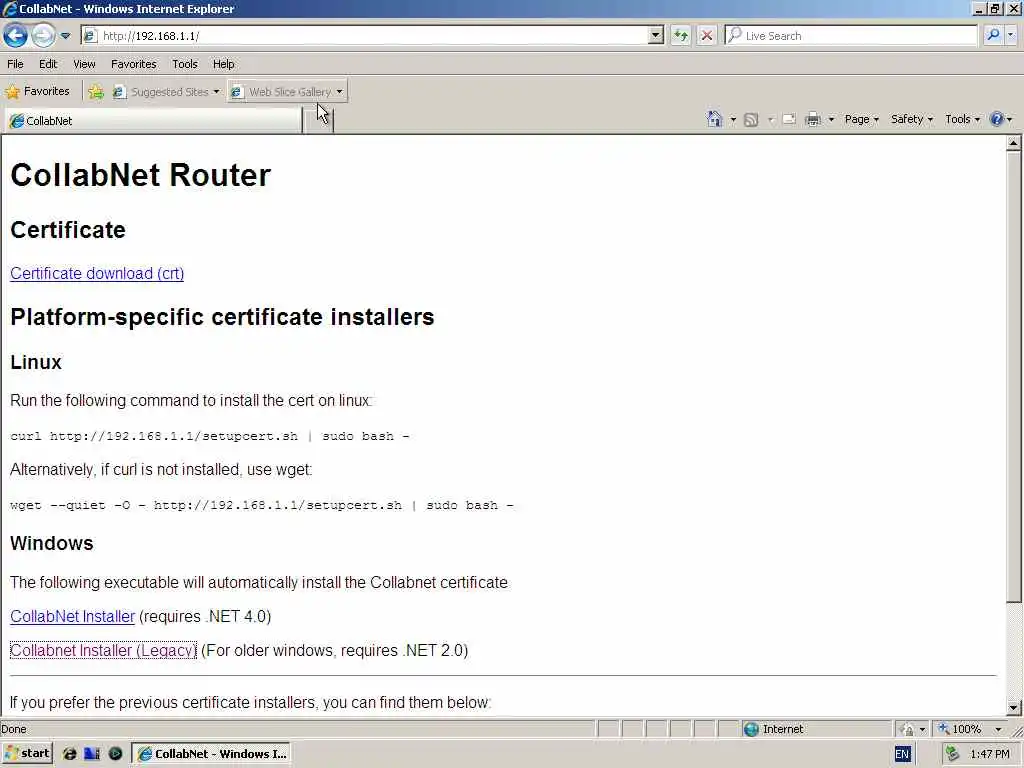Click the CollabNet taskbar window button
This screenshot has width=1024, height=768.
[211, 754]
